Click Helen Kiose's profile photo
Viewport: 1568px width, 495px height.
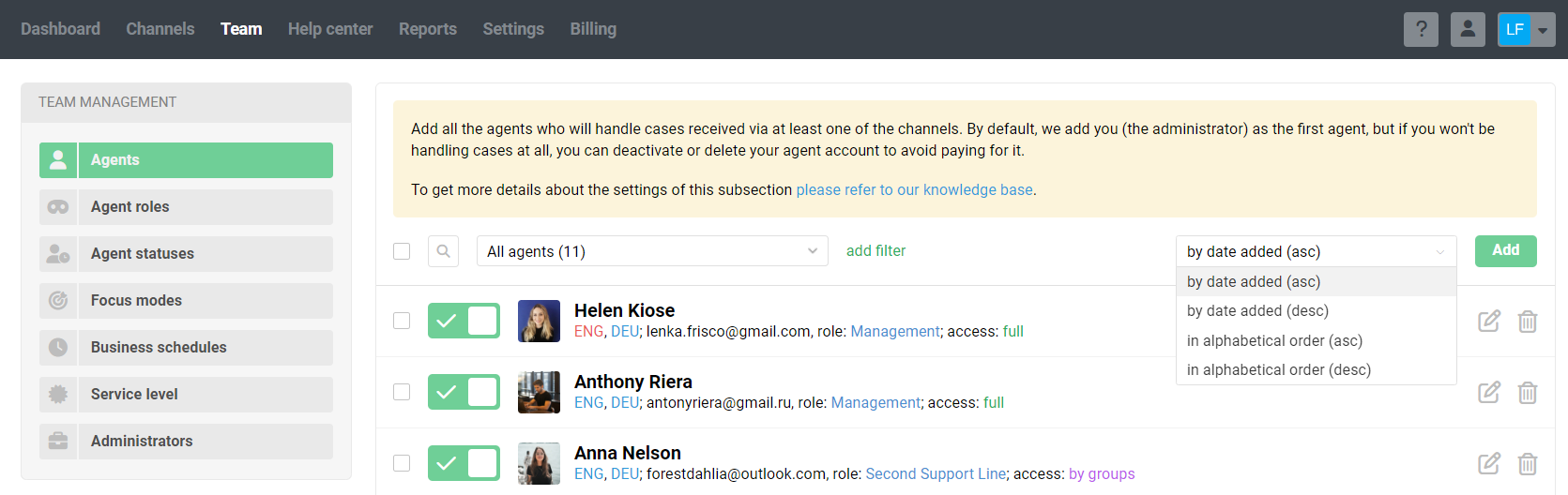pos(539,322)
